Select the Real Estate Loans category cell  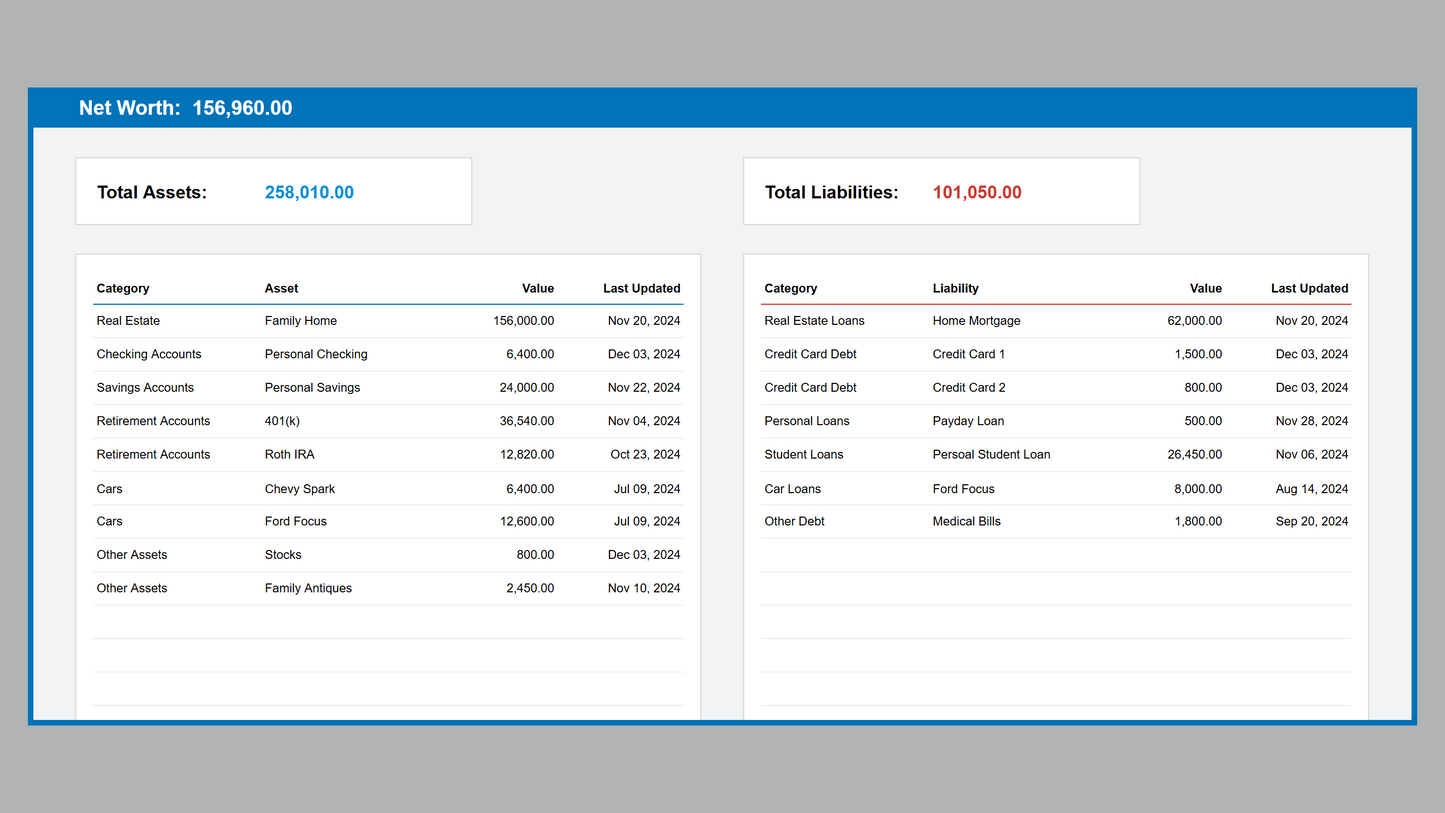[814, 321]
